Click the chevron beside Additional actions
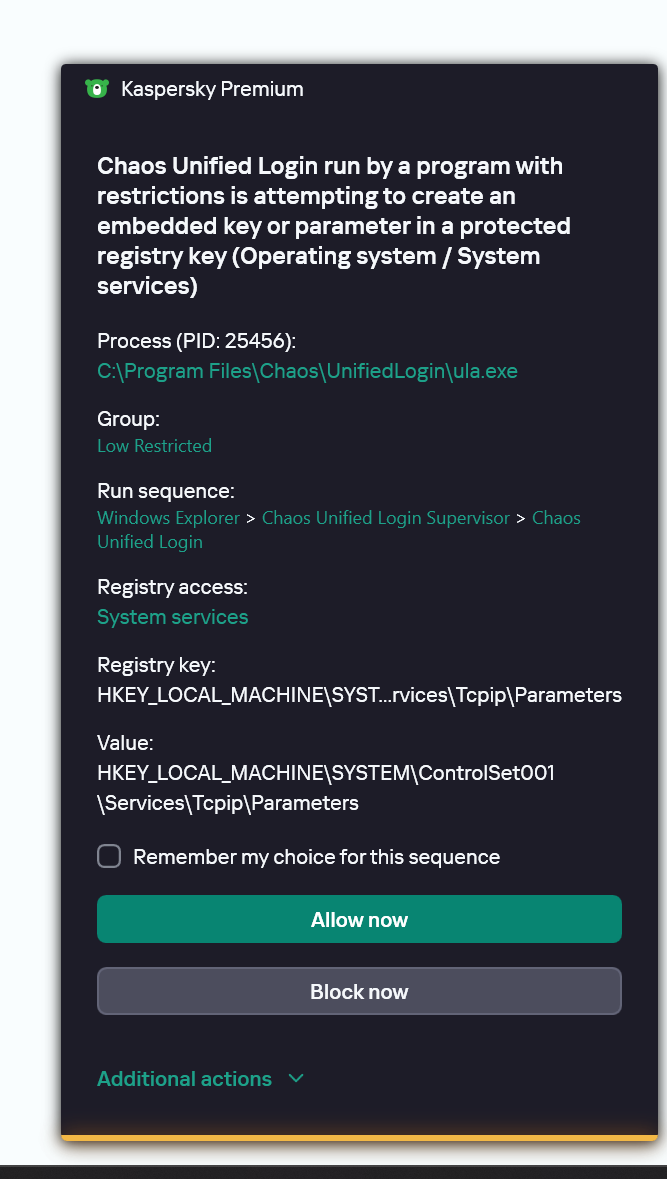The image size is (667, 1179). point(295,1078)
